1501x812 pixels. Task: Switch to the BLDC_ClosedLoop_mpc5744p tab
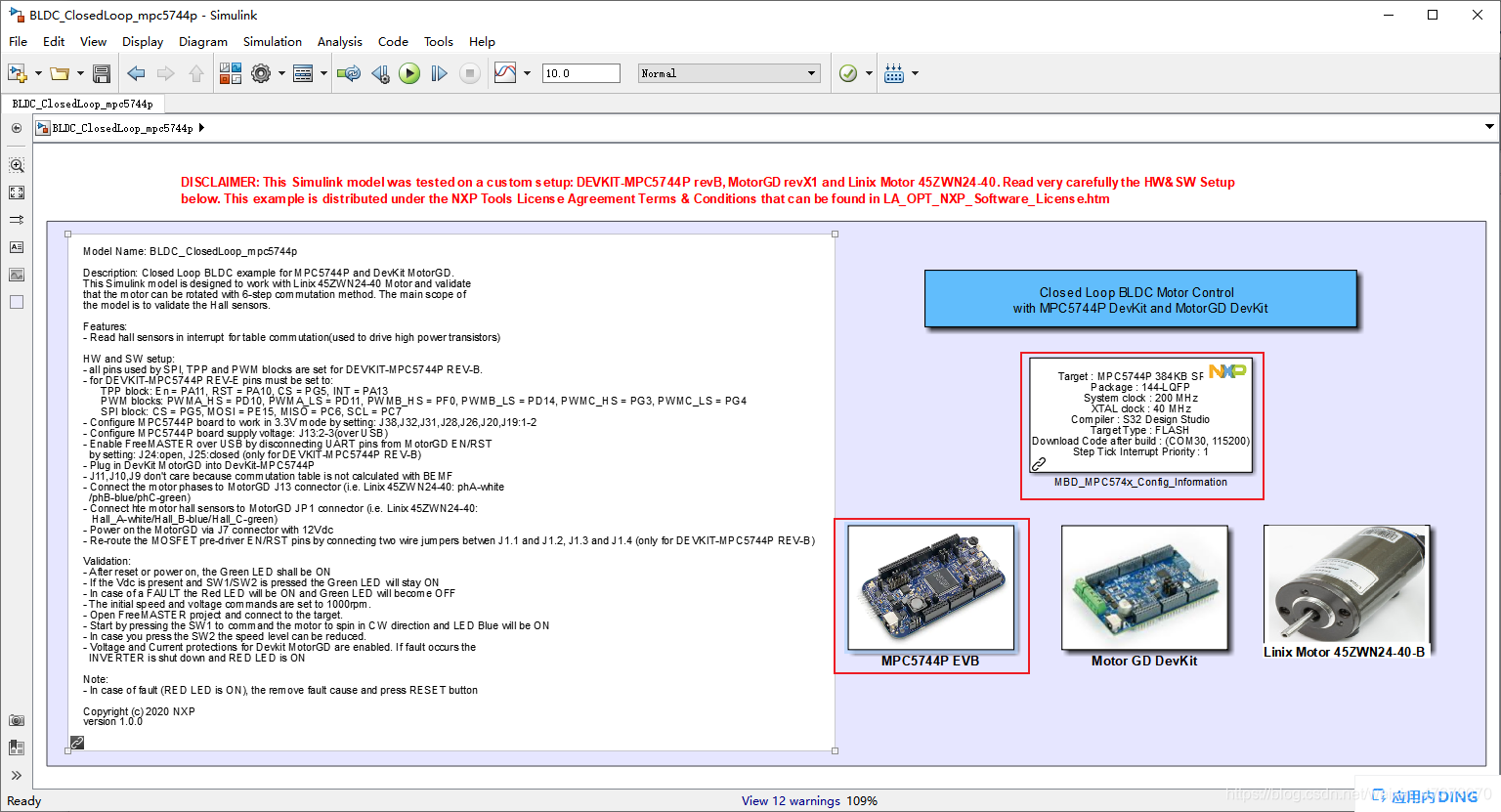pos(81,103)
